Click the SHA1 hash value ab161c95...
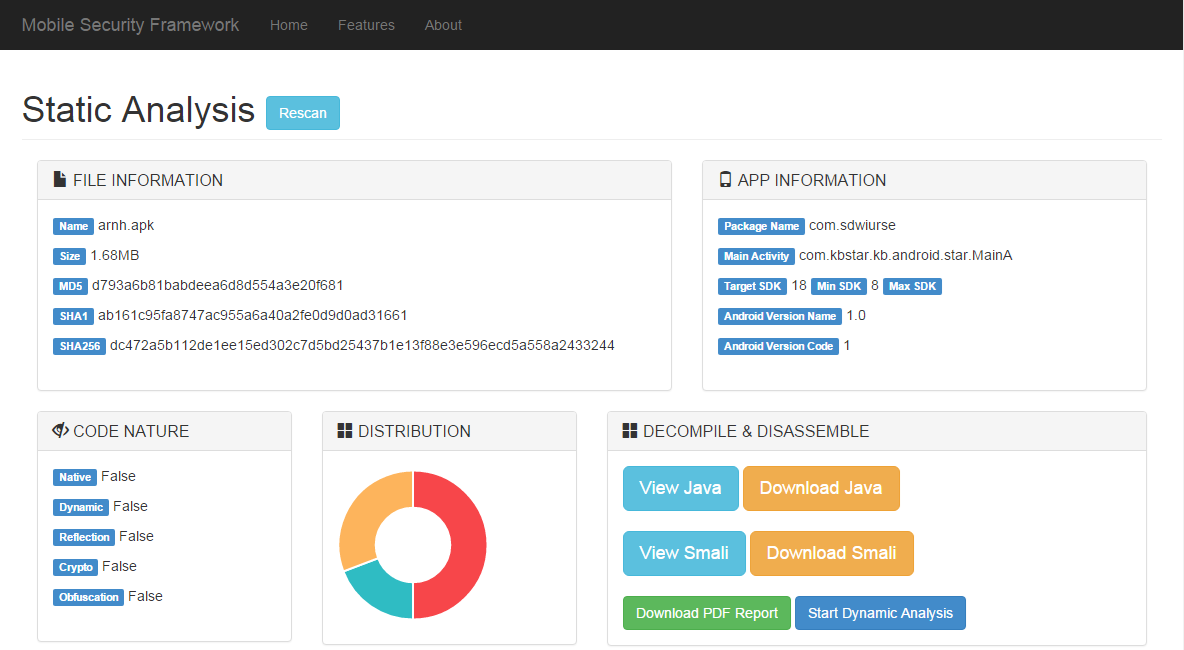 point(253,316)
